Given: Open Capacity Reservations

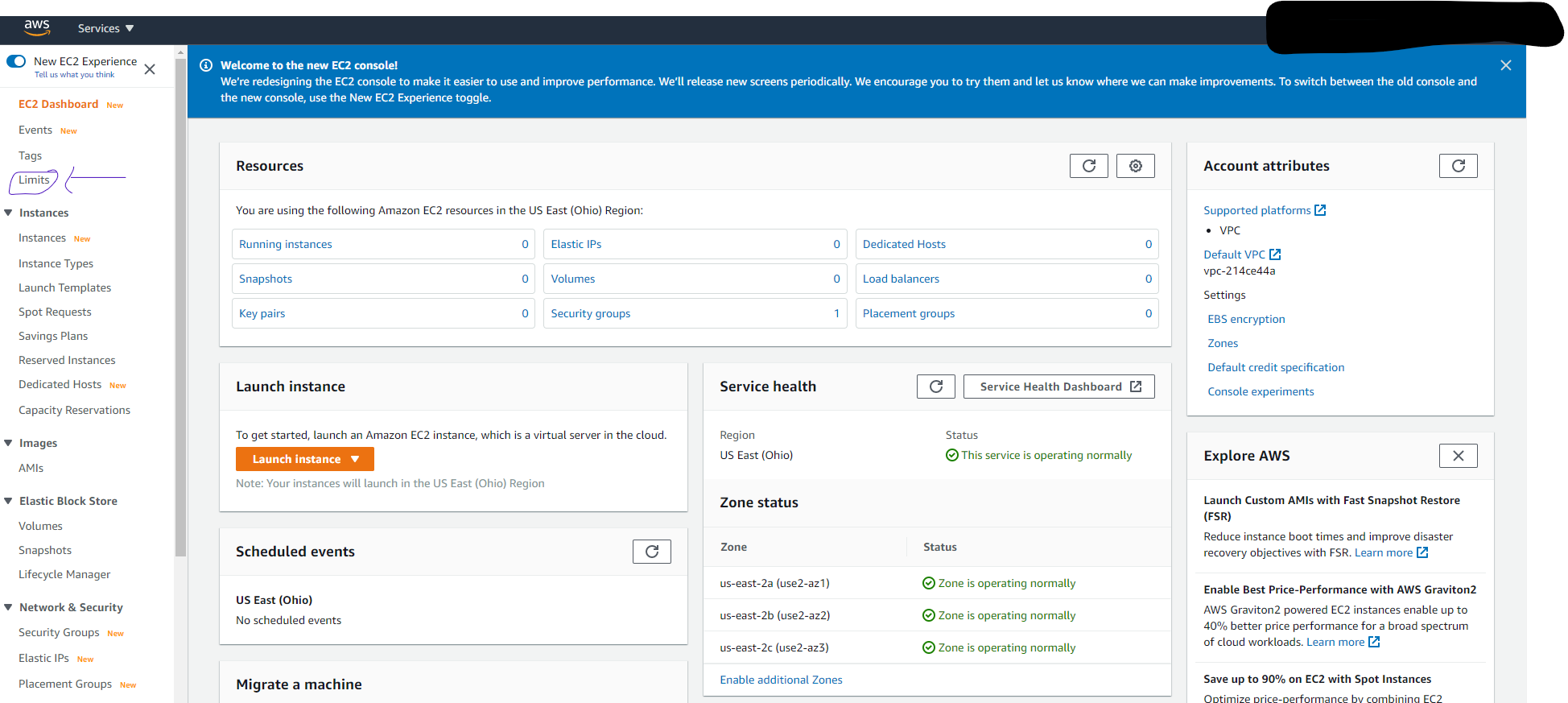Looking at the screenshot, I should coord(74,410).
